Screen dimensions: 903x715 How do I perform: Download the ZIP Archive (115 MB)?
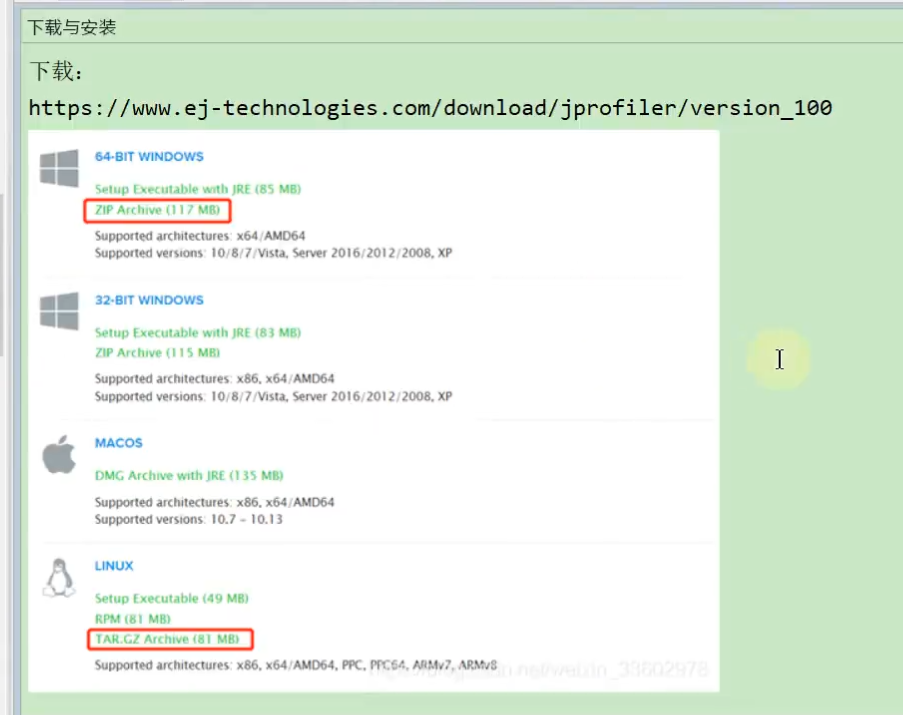[x=157, y=352]
